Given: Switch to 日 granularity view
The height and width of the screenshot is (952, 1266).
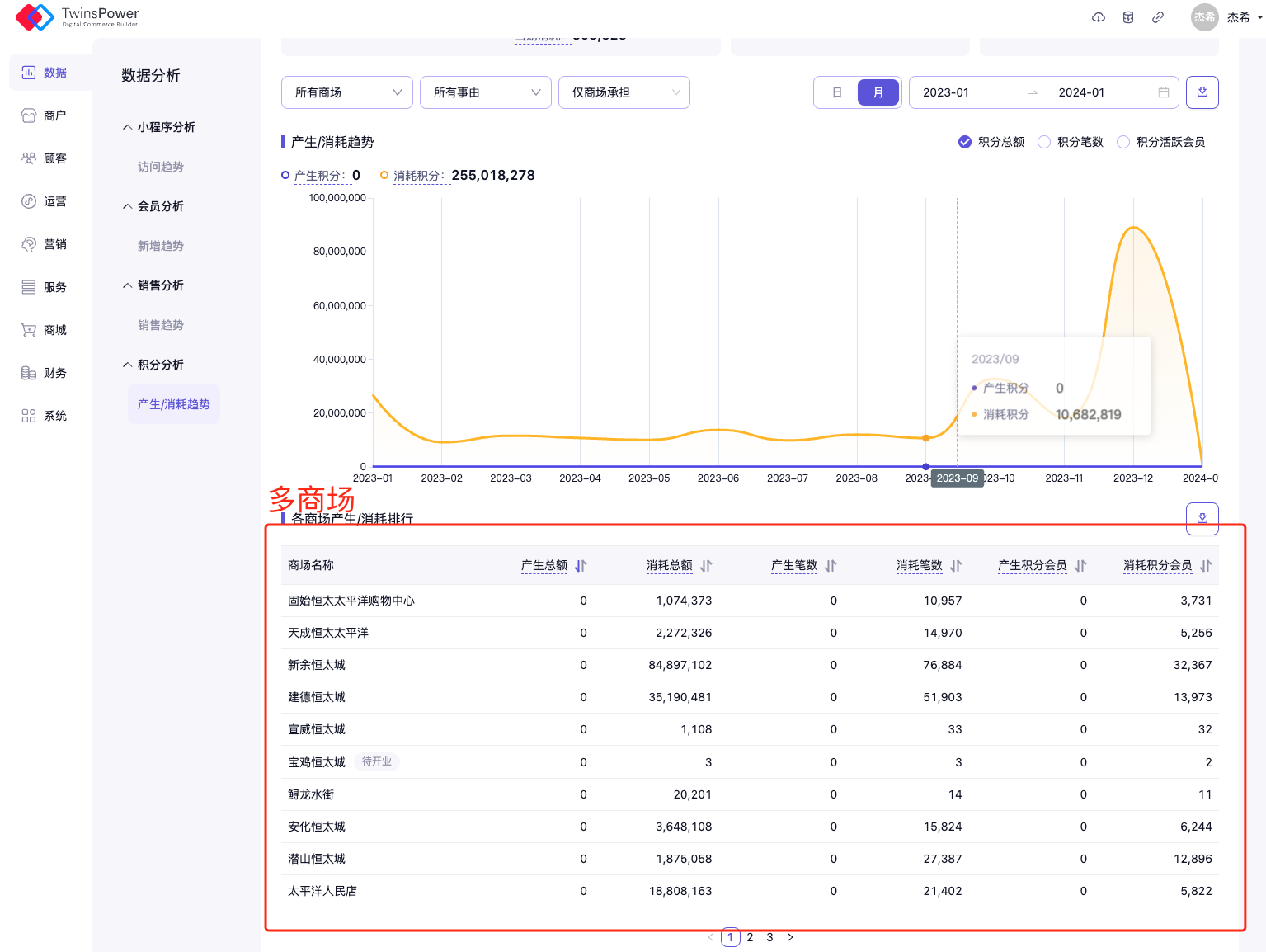Looking at the screenshot, I should pyautogui.click(x=836, y=92).
